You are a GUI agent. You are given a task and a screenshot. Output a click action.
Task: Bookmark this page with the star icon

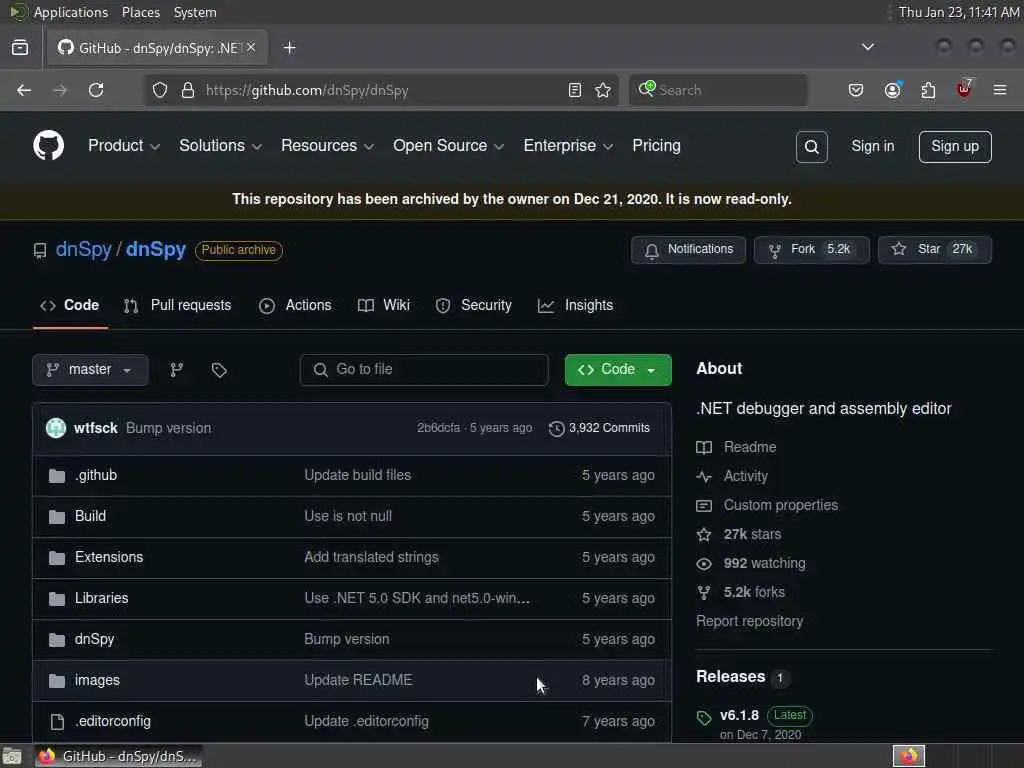[603, 90]
